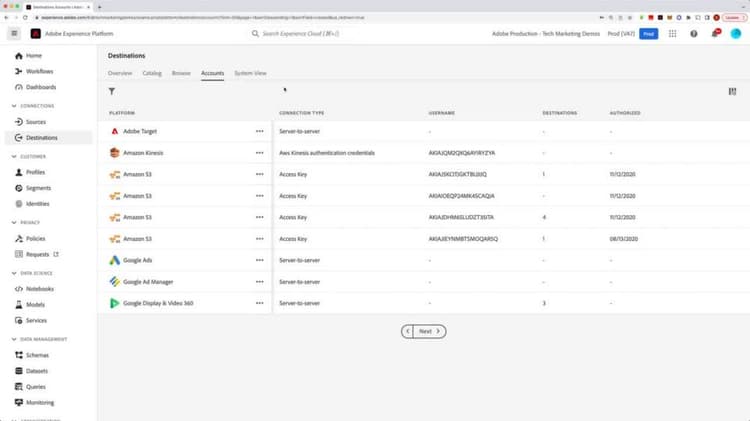This screenshot has width=750, height=421.
Task: Collapse the Data Science sidebar section
Action: [14, 273]
